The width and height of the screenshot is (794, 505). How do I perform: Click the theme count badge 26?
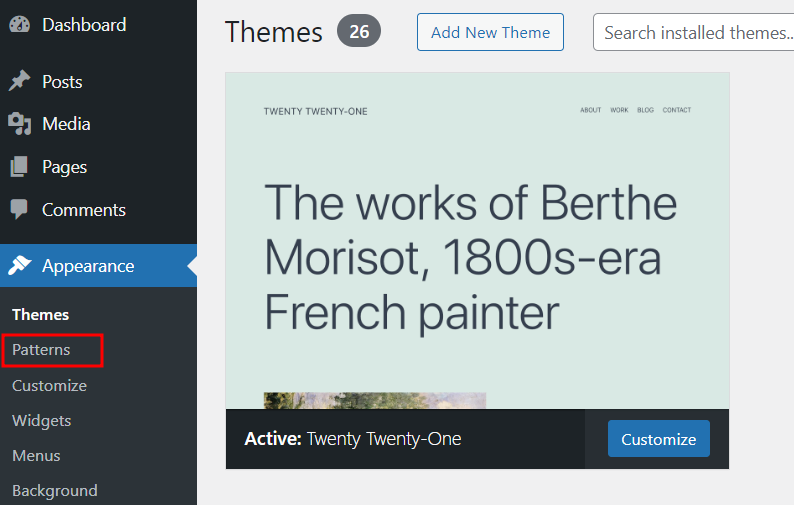(x=359, y=32)
